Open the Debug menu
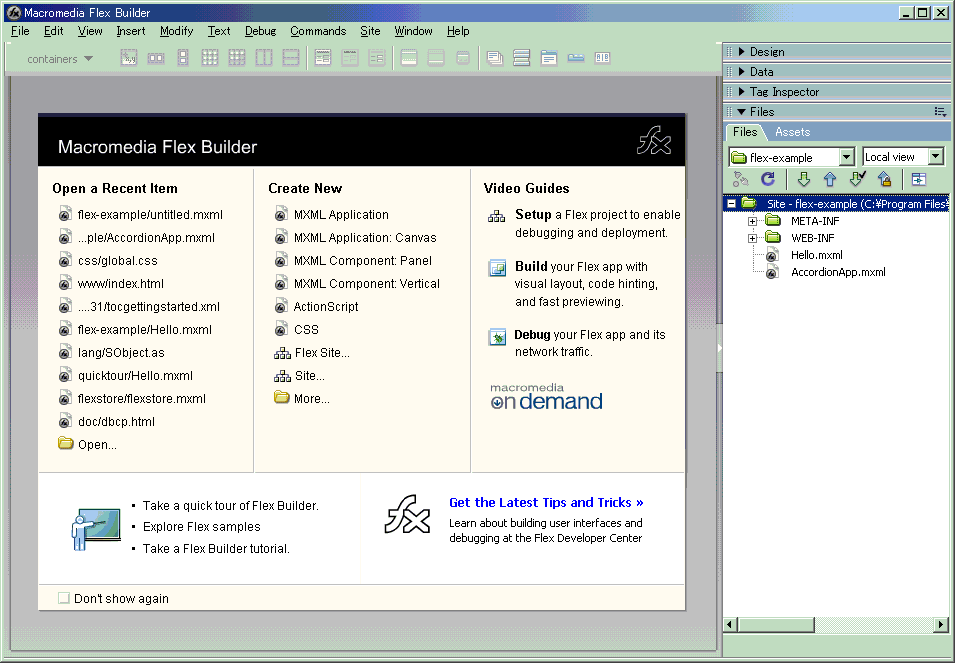The width and height of the screenshot is (955, 663). (261, 31)
